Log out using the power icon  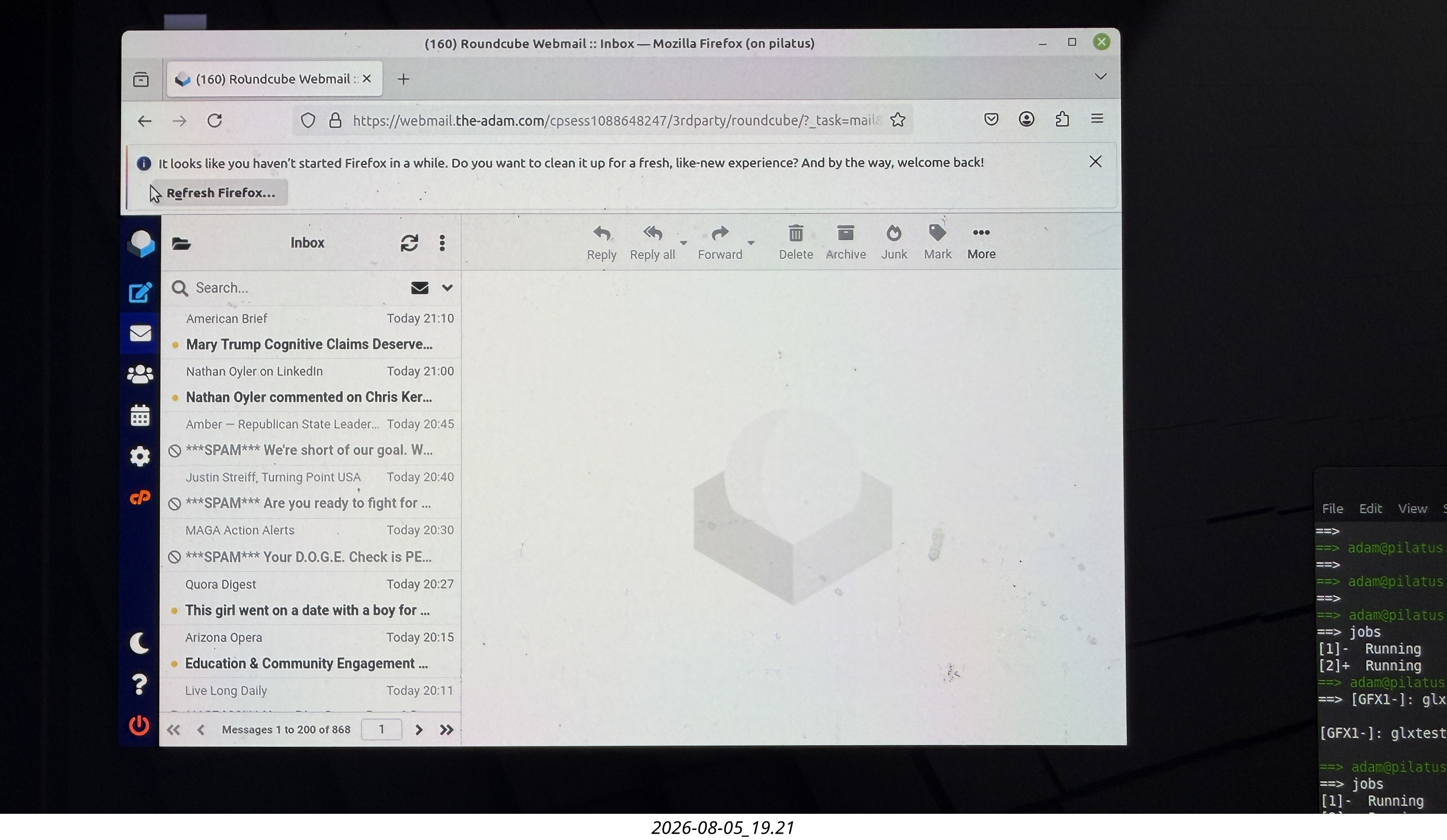[139, 725]
